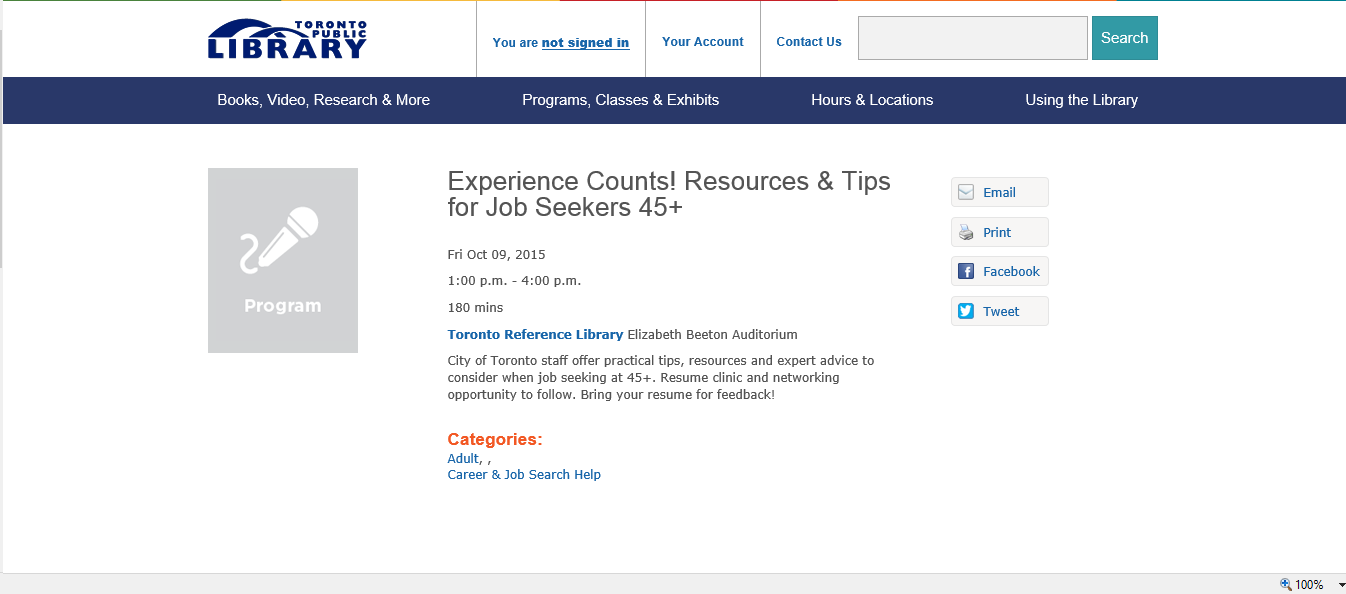The height and width of the screenshot is (594, 1346).
Task: Open the Contact Us link
Action: click(x=809, y=42)
